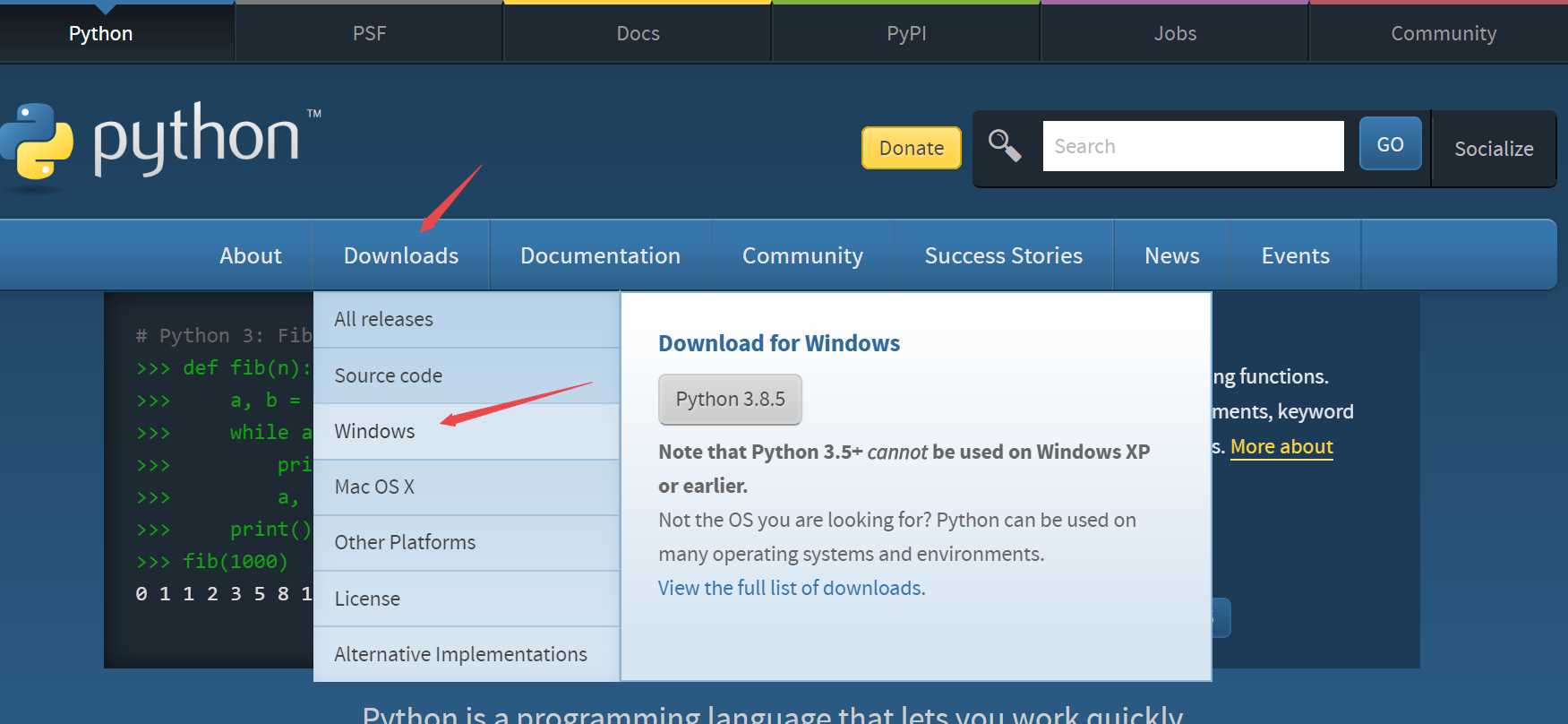Select the Community tab in the top bar
Viewport: 1568px width, 724px height.
pyautogui.click(x=1444, y=33)
